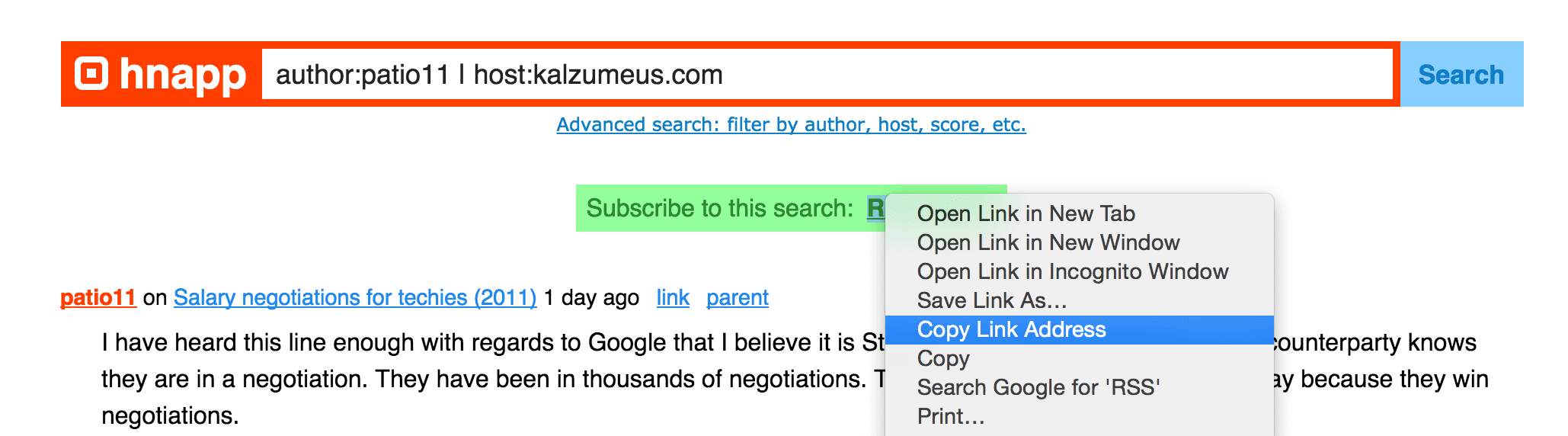Viewport: 1568px width, 436px height.
Task: Open the patio11 author link
Action: pyautogui.click(x=98, y=297)
